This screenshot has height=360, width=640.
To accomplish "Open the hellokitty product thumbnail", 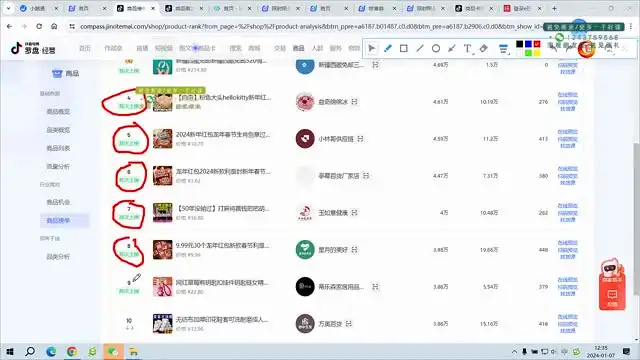I will point(162,102).
